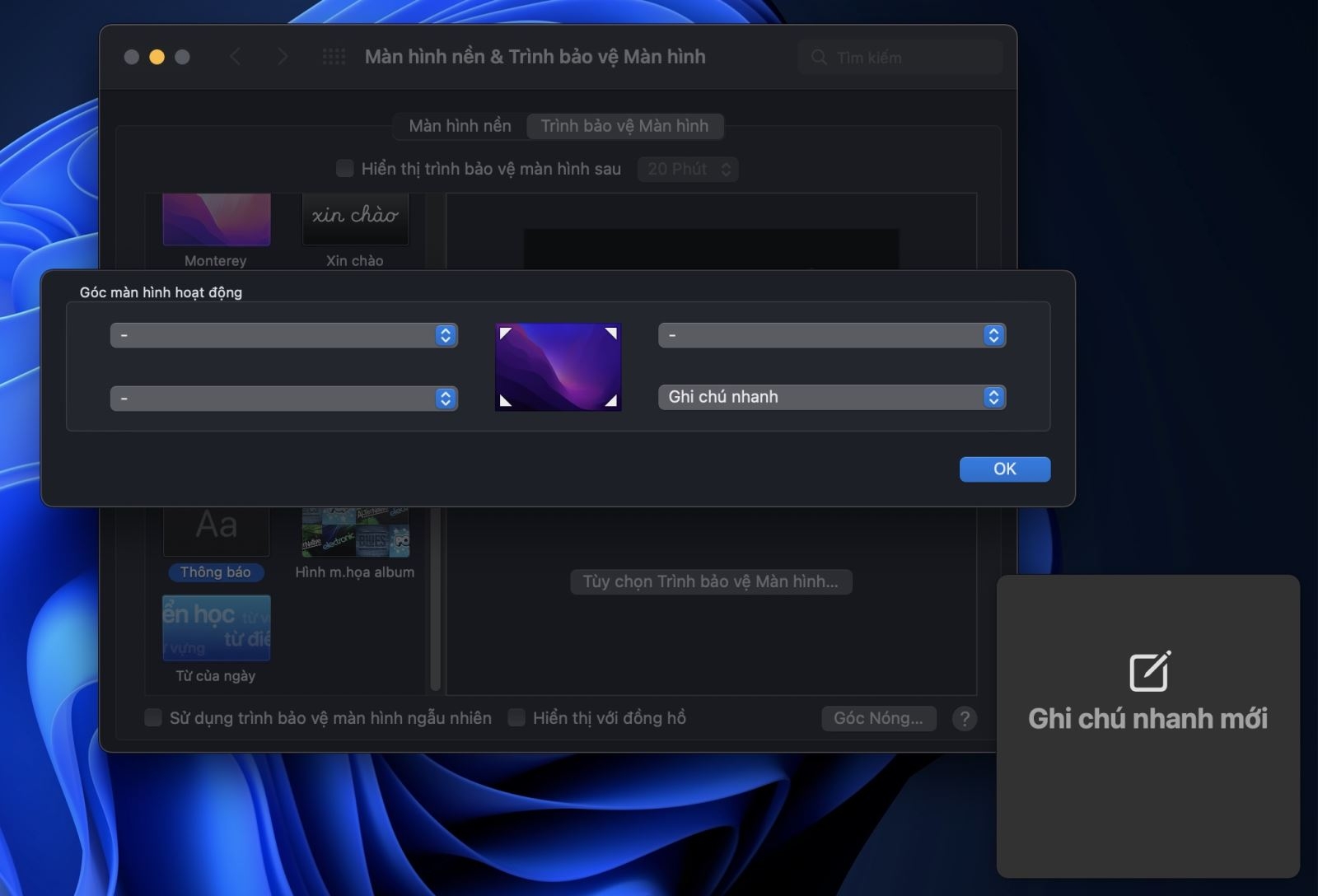
Task: Click the back navigation arrow in toolbar
Action: tap(235, 57)
